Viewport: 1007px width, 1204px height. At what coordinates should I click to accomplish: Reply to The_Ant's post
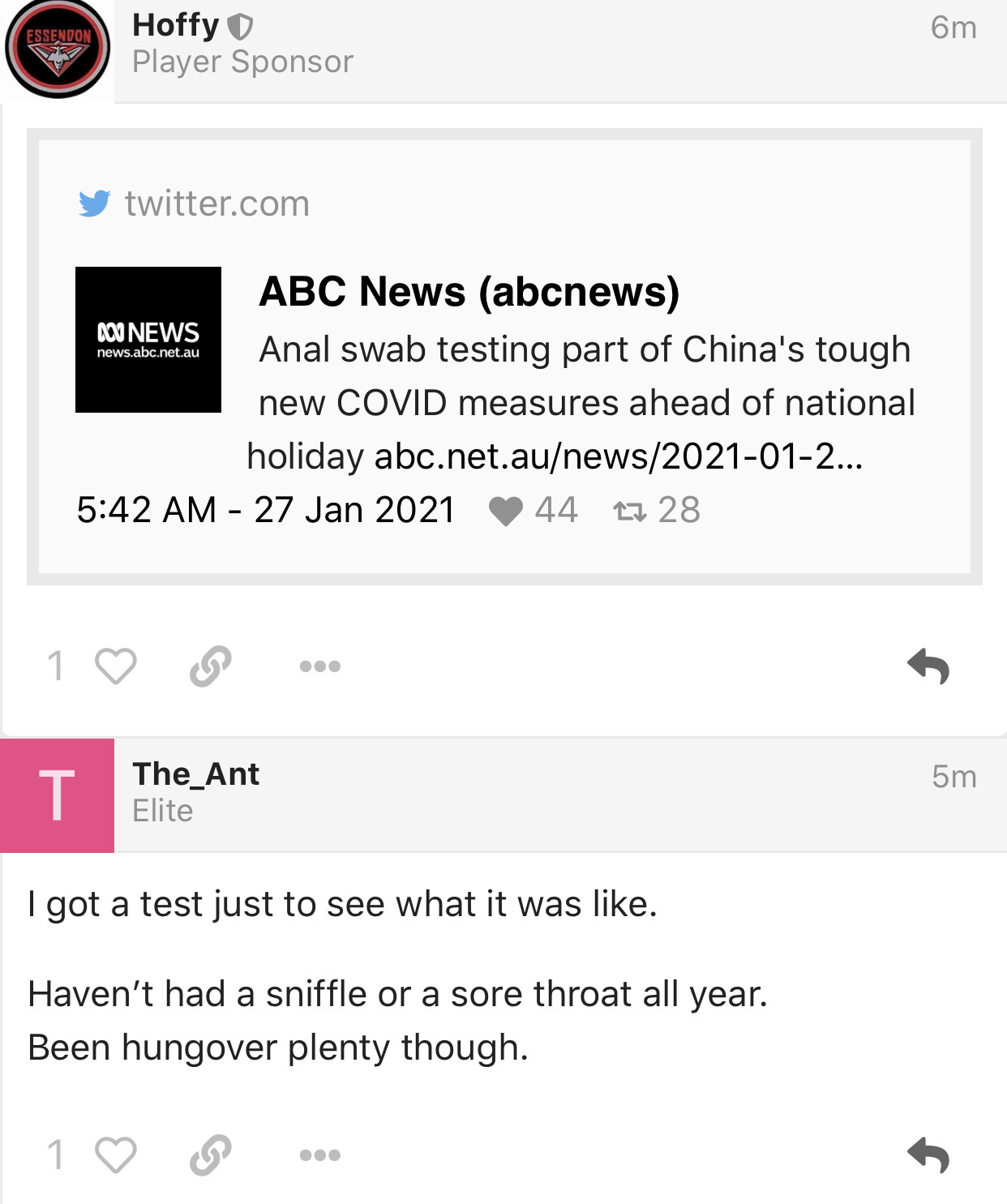coord(928,1155)
